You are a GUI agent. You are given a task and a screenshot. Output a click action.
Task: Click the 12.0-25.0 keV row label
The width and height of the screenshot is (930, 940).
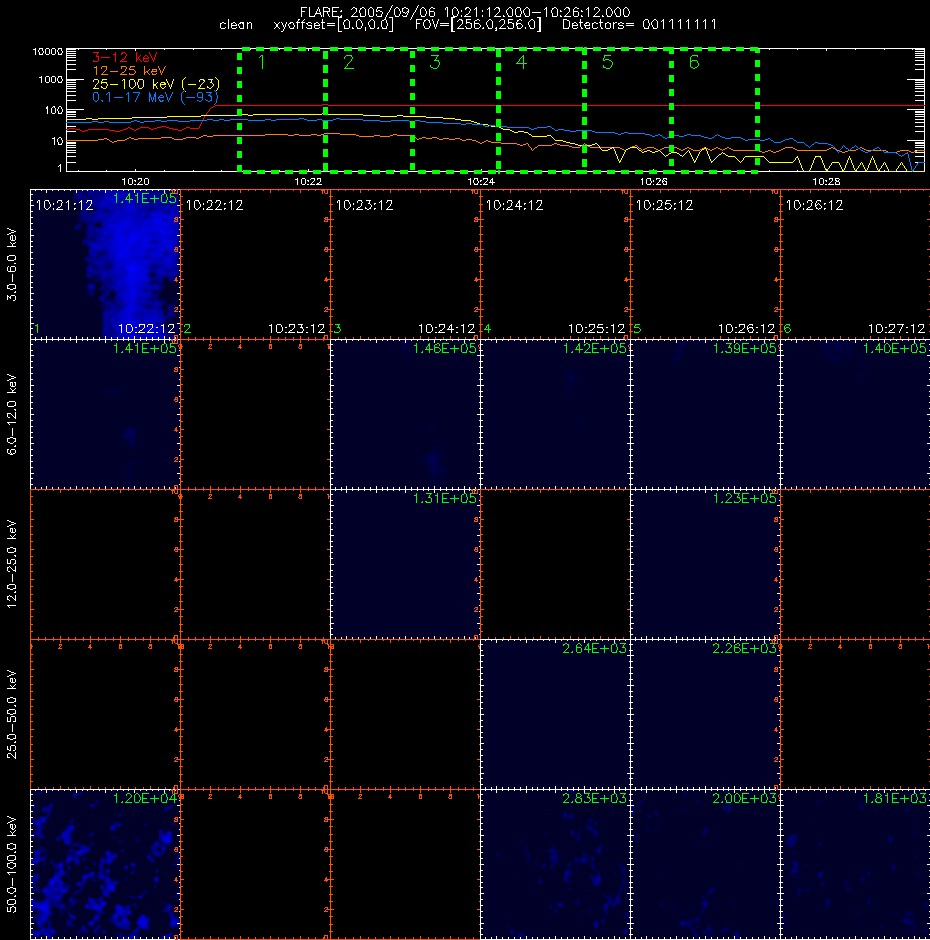pyautogui.click(x=12, y=564)
